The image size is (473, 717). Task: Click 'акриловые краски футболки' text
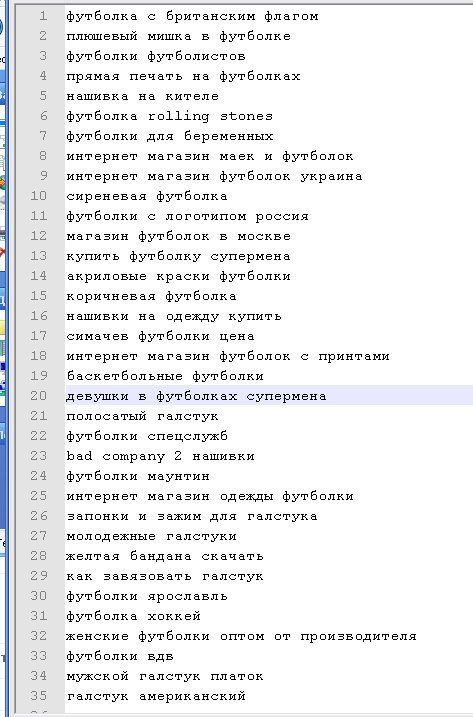(178, 276)
